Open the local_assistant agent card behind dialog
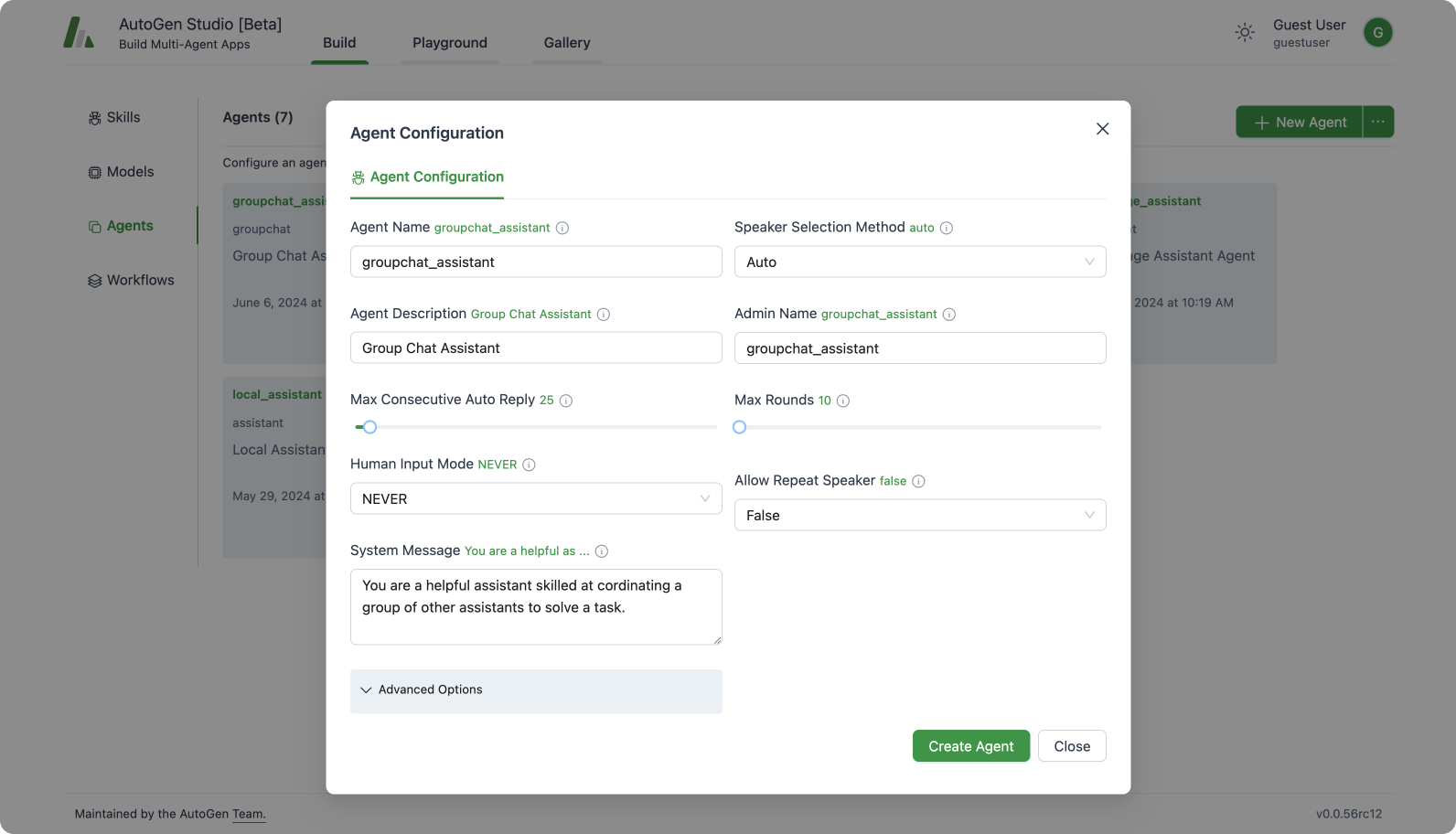The width and height of the screenshot is (1456, 834). click(274, 467)
